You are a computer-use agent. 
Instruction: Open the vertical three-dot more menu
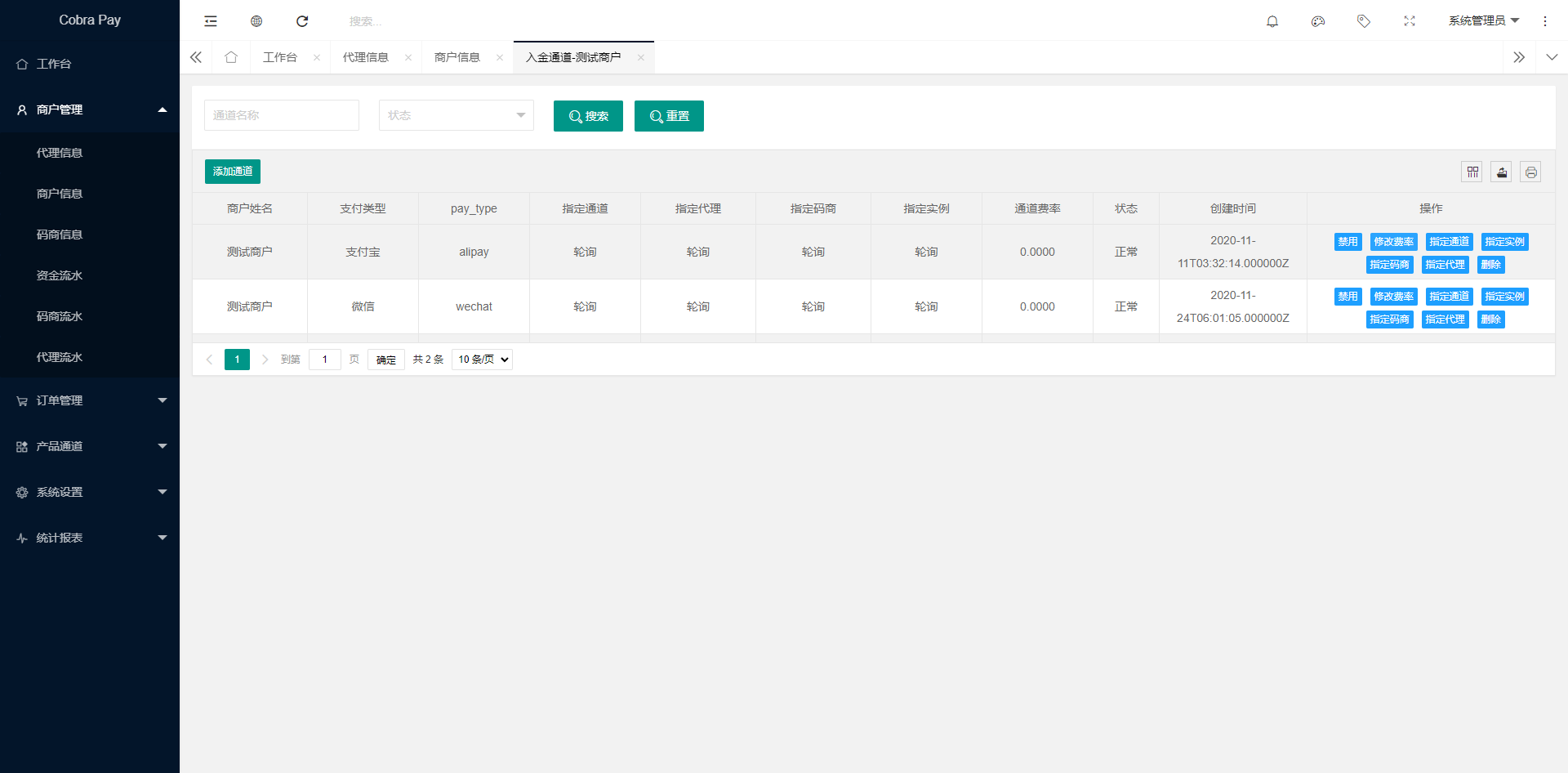click(1545, 21)
